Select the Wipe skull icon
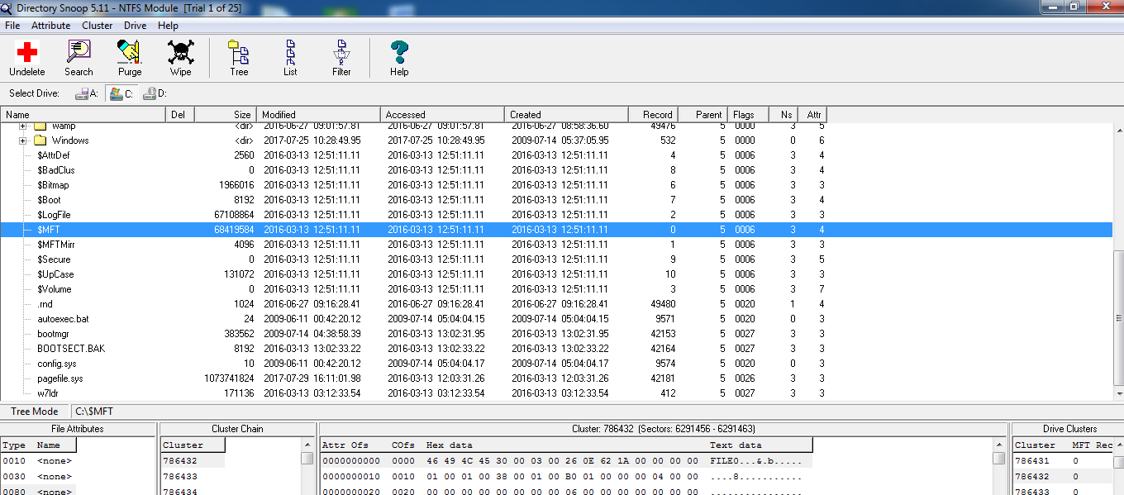This screenshot has width=1124, height=495. [180, 58]
